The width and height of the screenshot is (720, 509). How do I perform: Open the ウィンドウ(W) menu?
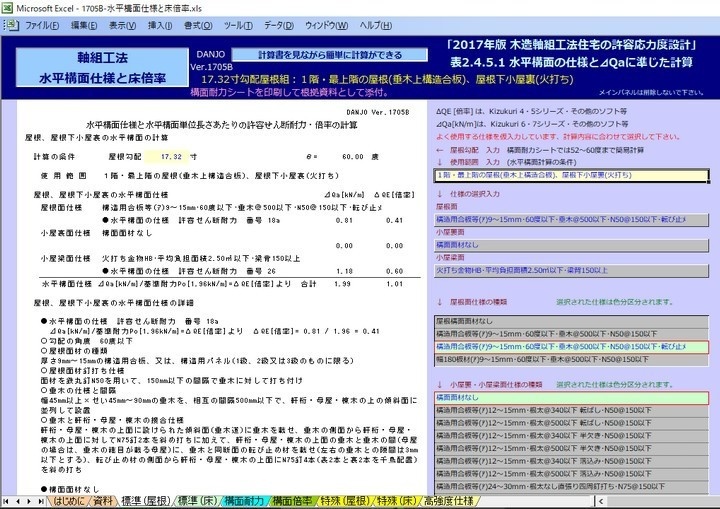pyautogui.click(x=326, y=25)
